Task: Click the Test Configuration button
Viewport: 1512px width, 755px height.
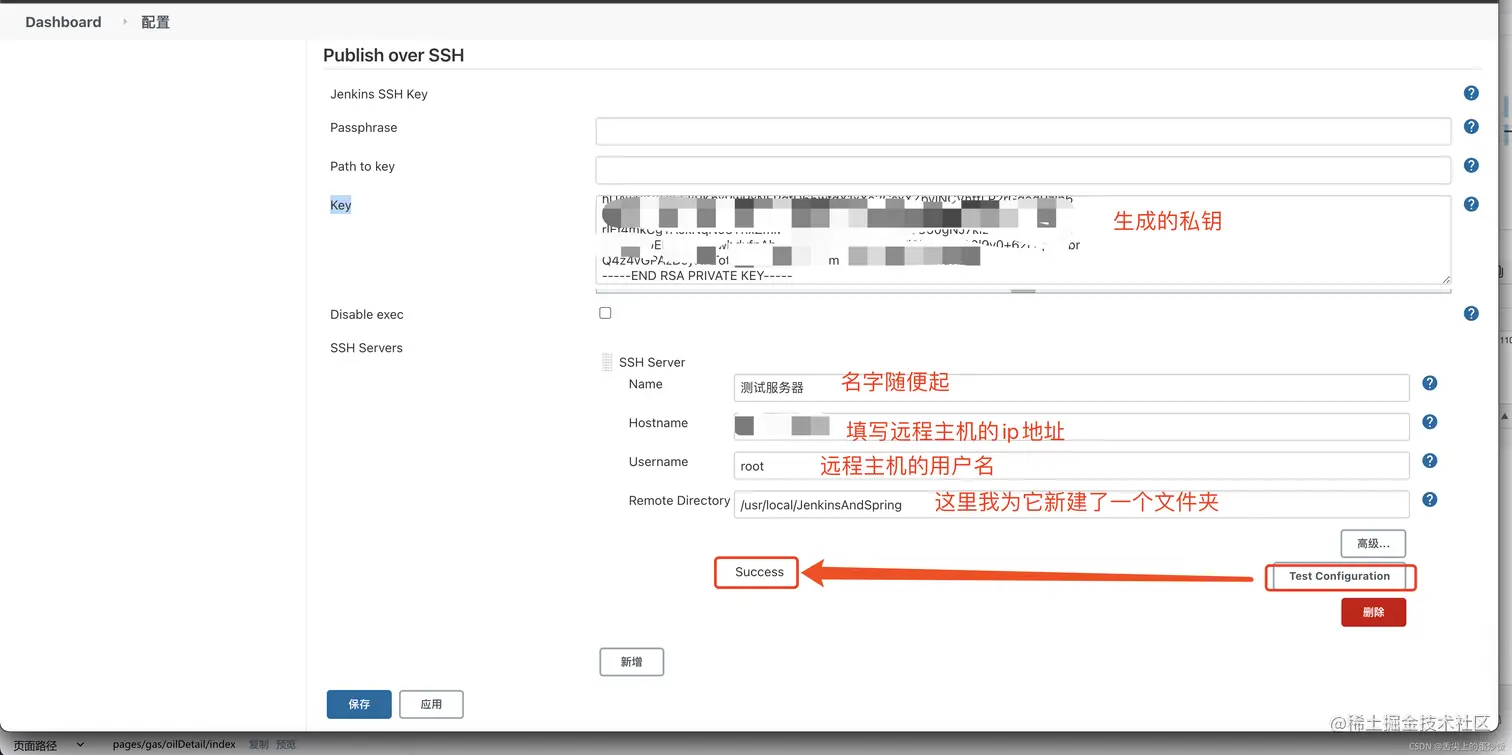Action: [1339, 576]
